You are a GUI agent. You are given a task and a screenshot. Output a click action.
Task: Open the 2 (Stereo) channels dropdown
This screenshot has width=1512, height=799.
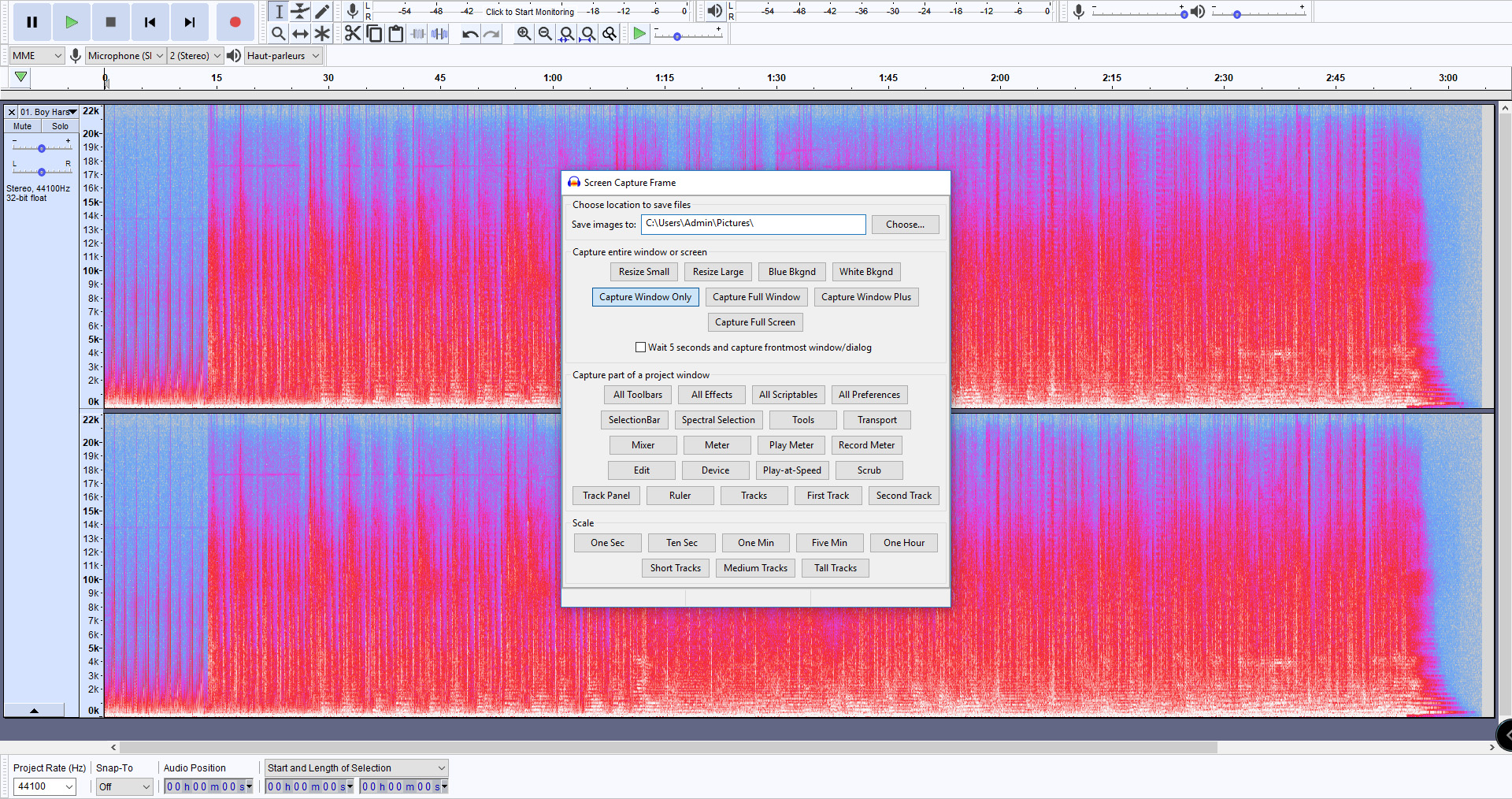(195, 56)
